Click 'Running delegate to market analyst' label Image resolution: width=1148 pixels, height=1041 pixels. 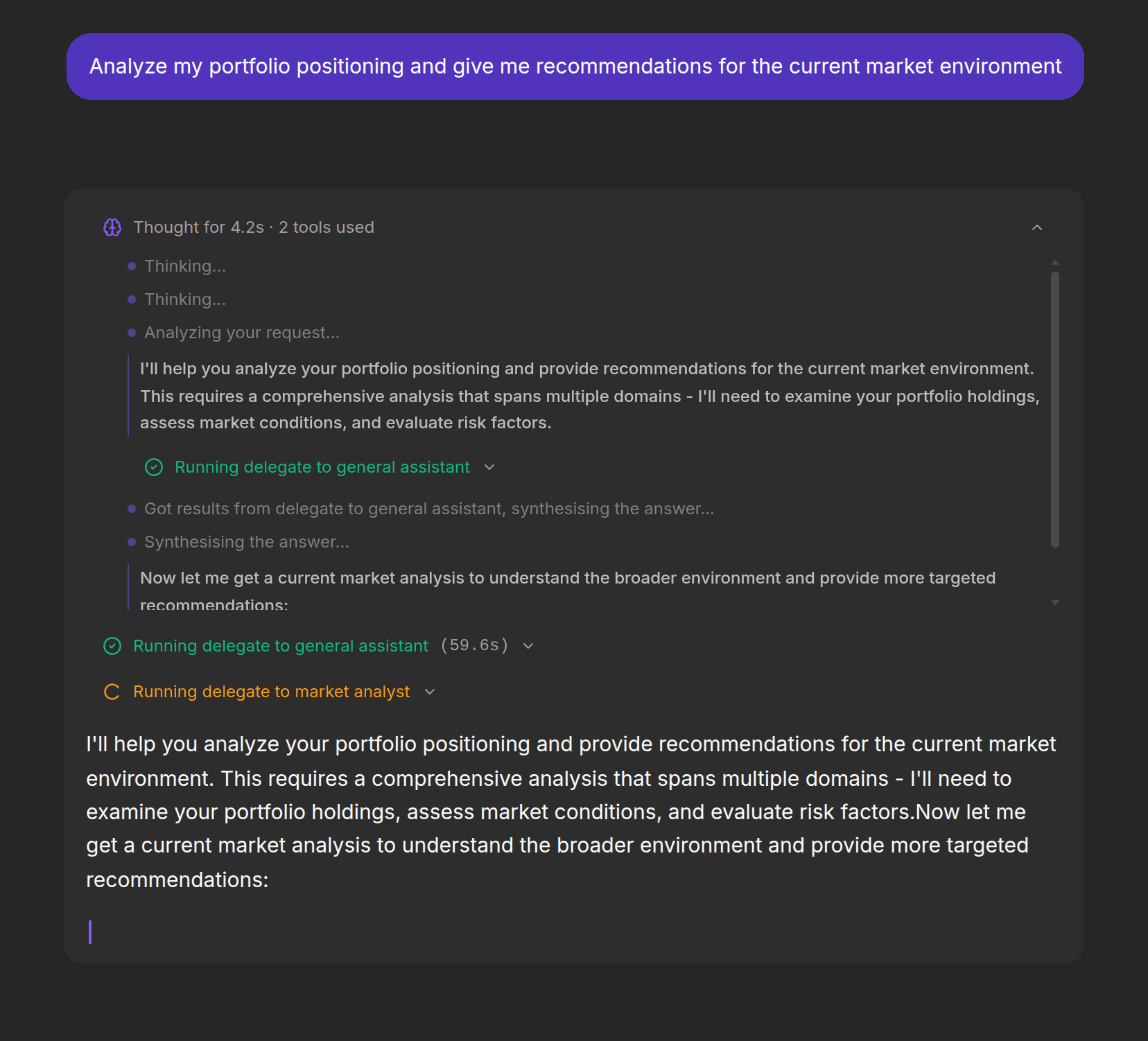coord(271,692)
